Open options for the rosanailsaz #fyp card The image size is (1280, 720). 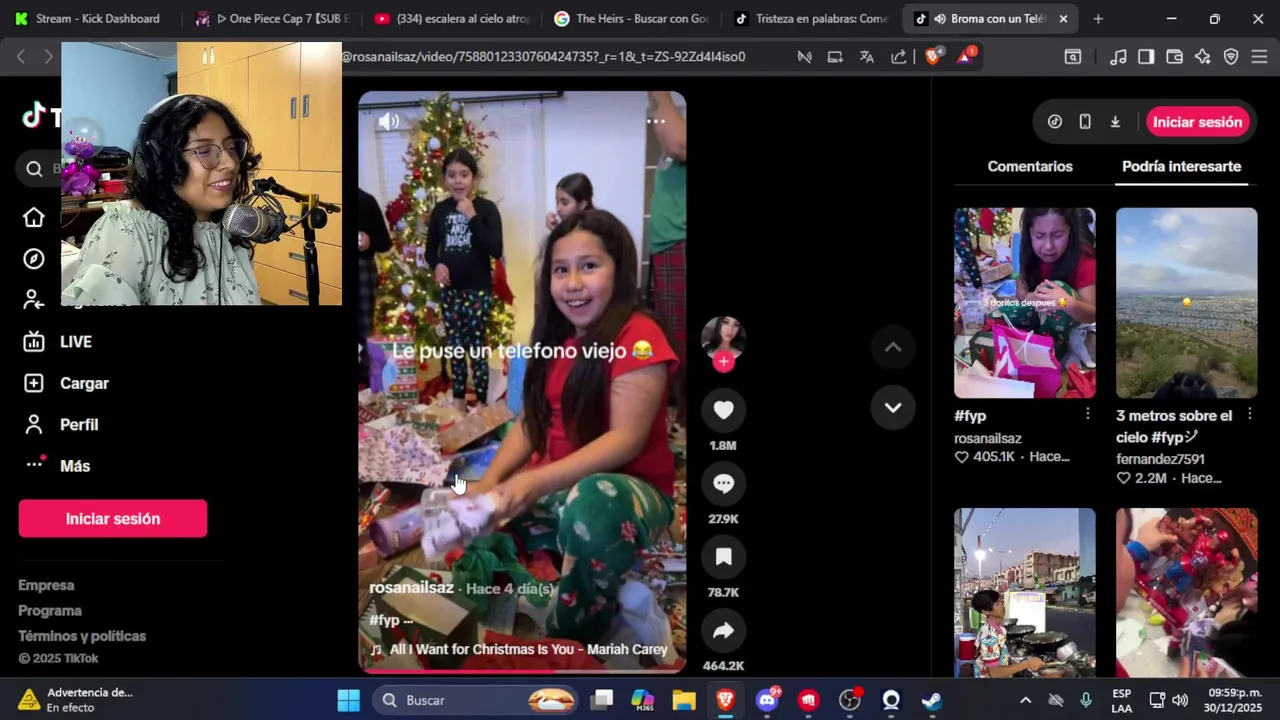coord(1088,414)
